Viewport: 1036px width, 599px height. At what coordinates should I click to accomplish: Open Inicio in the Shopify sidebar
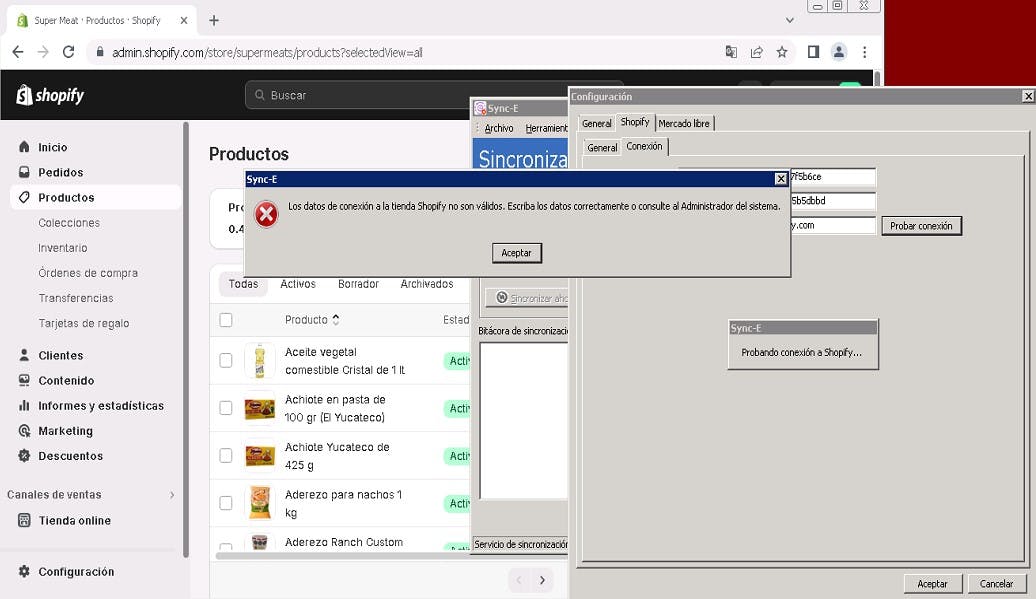[x=52, y=147]
